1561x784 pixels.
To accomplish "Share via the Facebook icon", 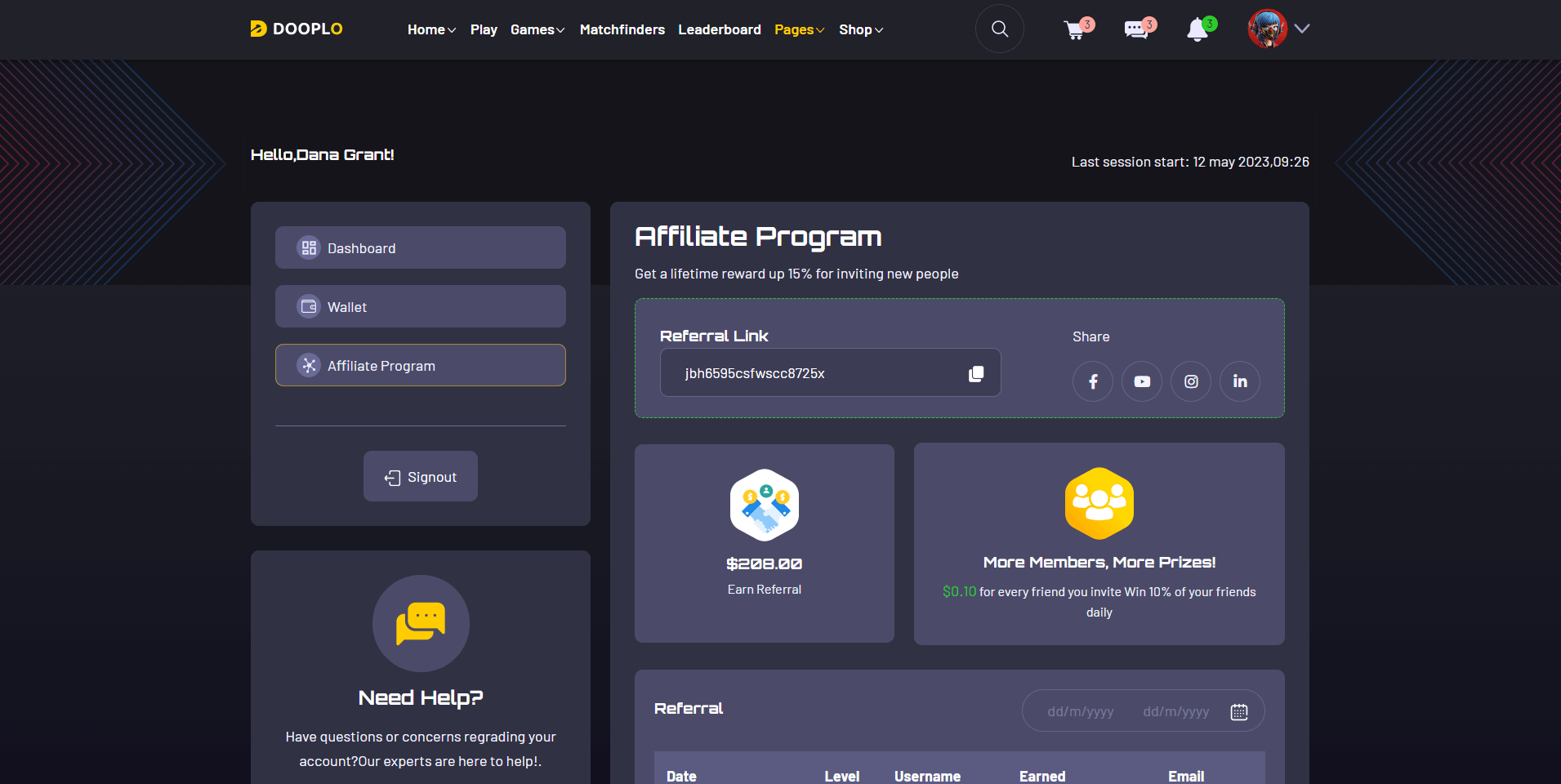I will [1093, 381].
